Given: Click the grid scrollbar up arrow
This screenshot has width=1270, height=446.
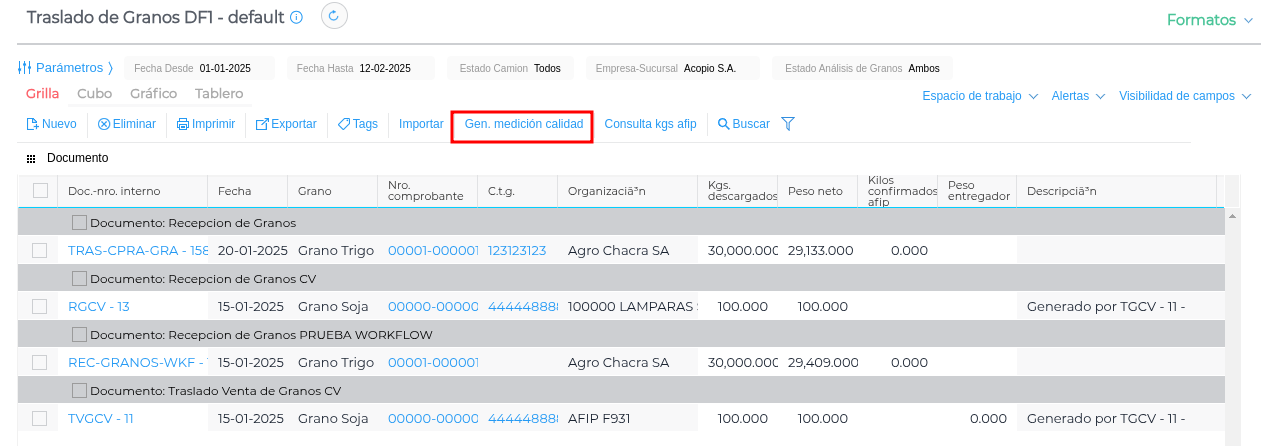Looking at the screenshot, I should (x=1232, y=215).
